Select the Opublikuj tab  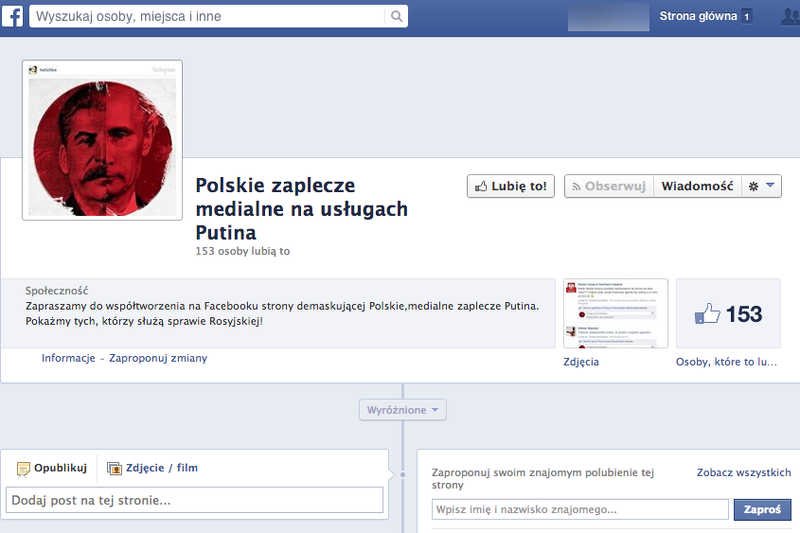52,468
